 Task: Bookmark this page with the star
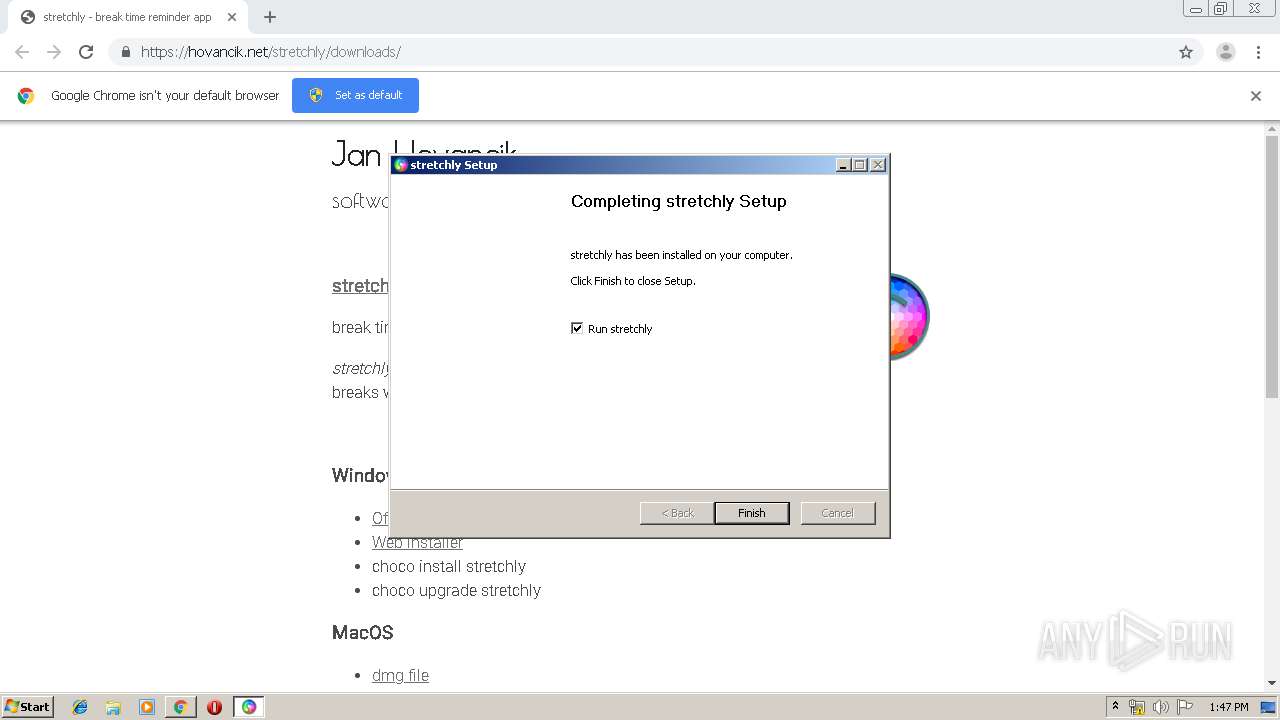(1186, 52)
